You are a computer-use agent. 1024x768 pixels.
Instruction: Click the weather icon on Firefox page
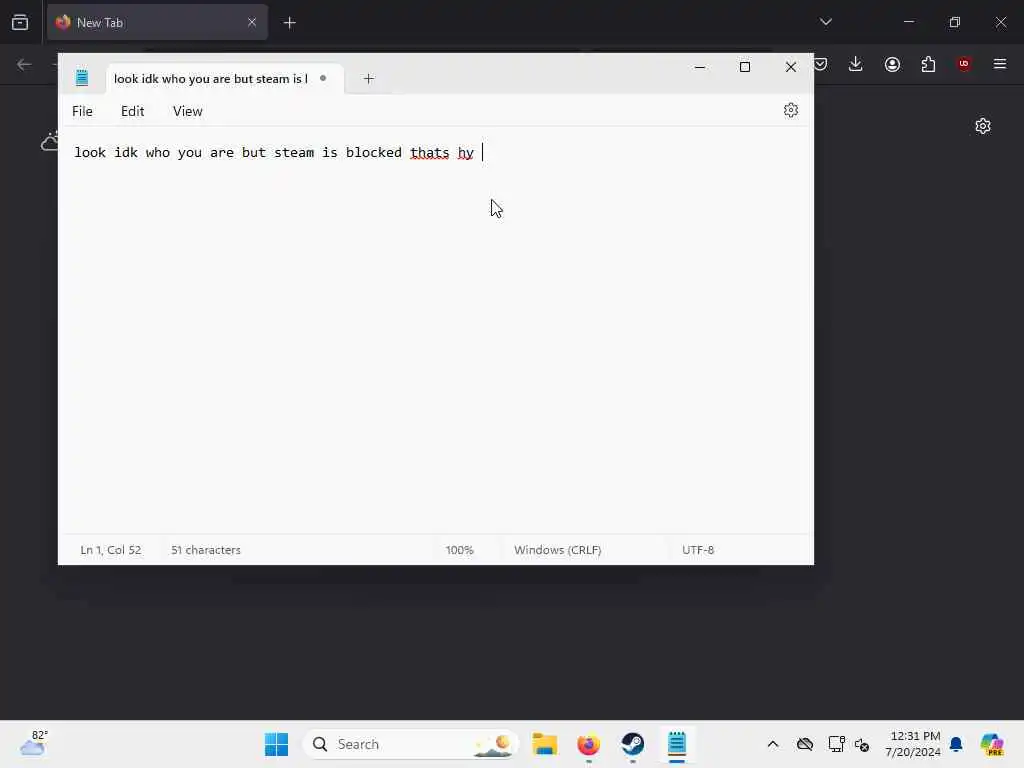[50, 141]
